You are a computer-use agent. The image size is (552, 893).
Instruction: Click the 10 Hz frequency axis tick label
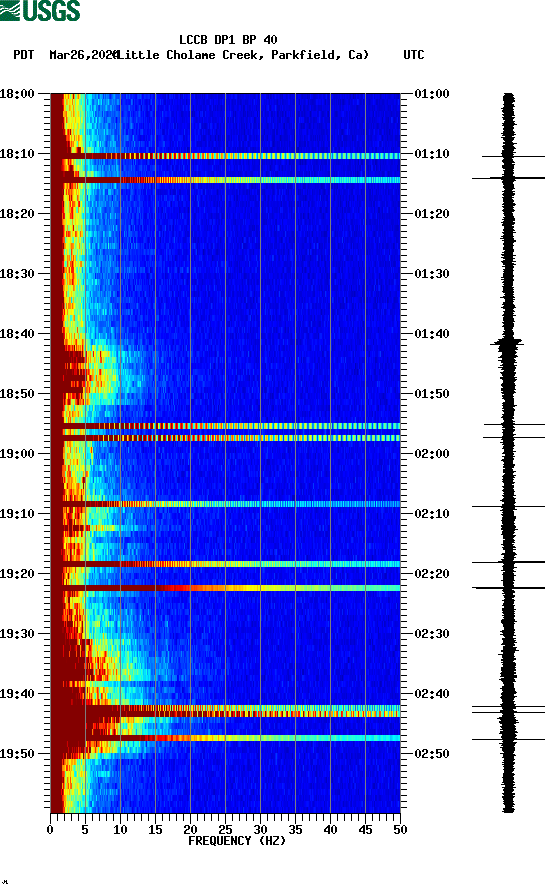pyautogui.click(x=120, y=830)
